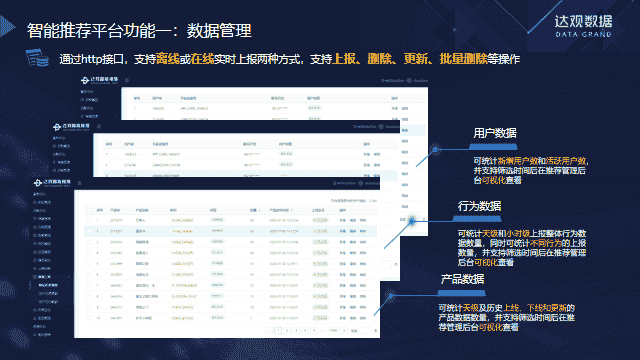Image resolution: width=640 pixels, height=360 pixels.
Task: Click the collapse menu icon in the middle window header
Action: point(99,126)
